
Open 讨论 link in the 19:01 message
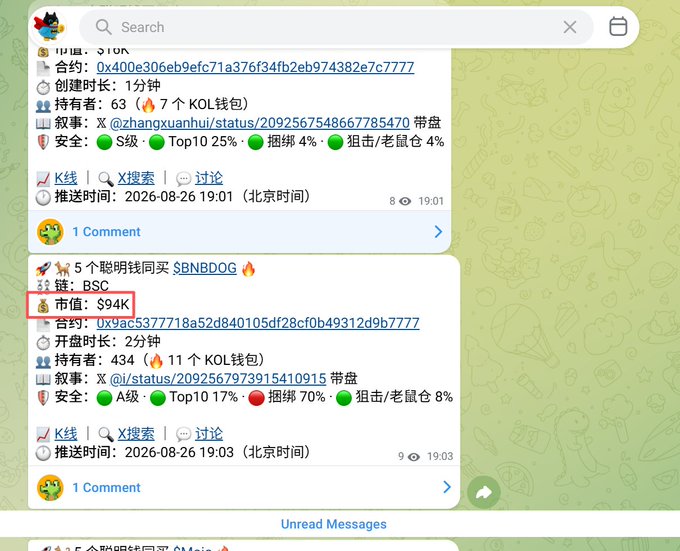click(209, 178)
